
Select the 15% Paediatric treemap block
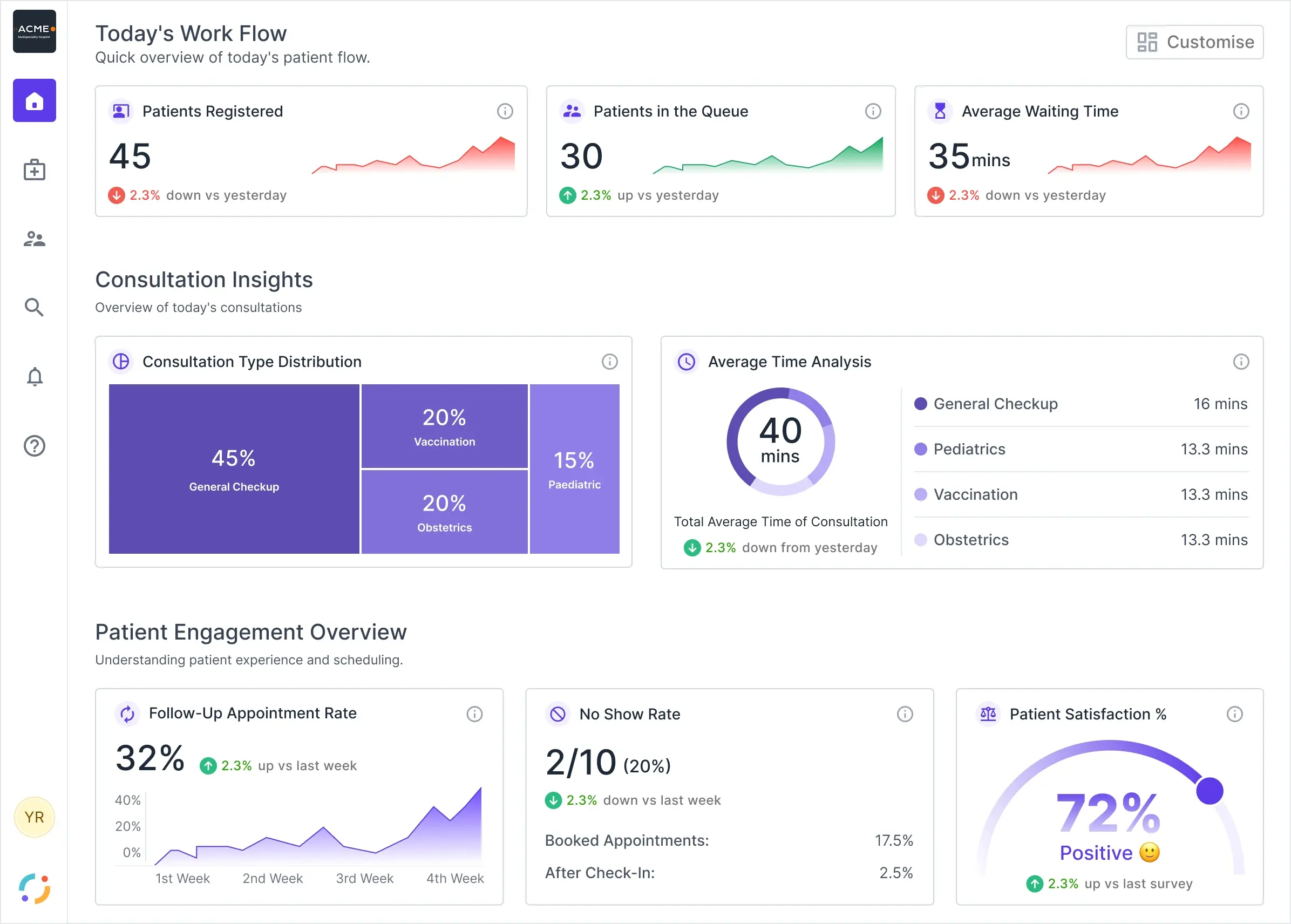pos(575,469)
